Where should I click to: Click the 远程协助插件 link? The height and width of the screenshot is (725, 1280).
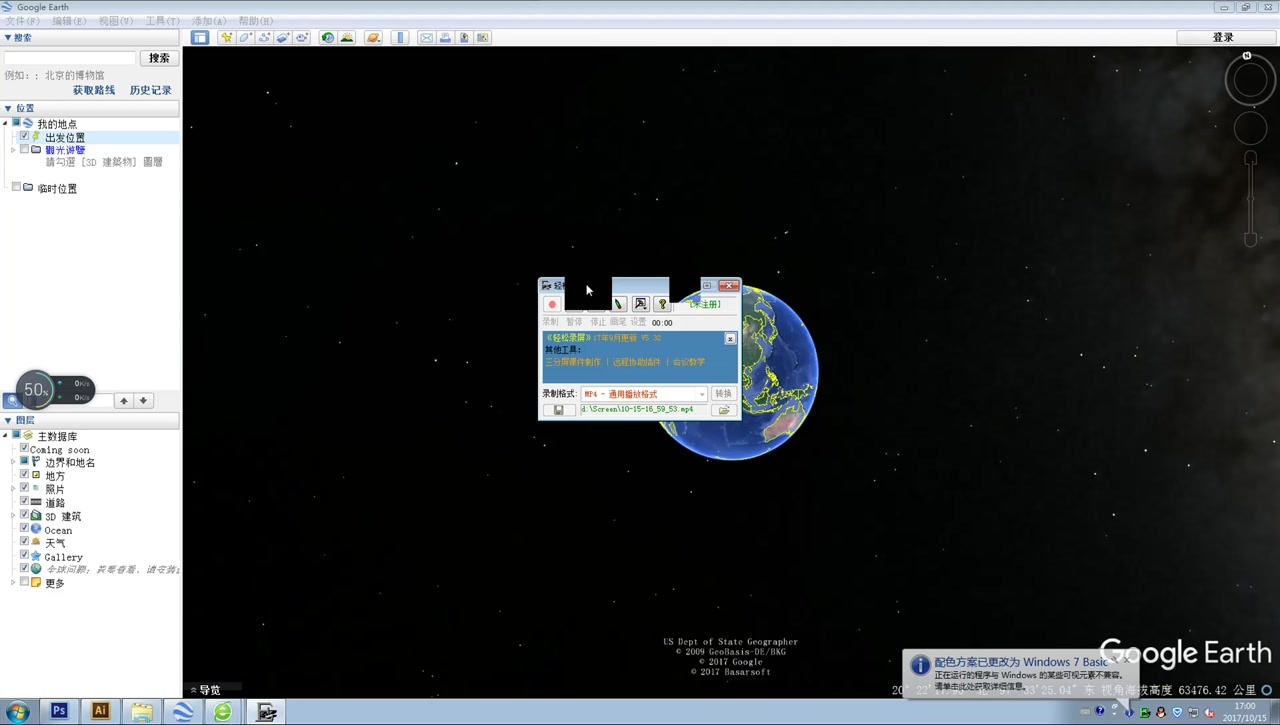click(637, 362)
